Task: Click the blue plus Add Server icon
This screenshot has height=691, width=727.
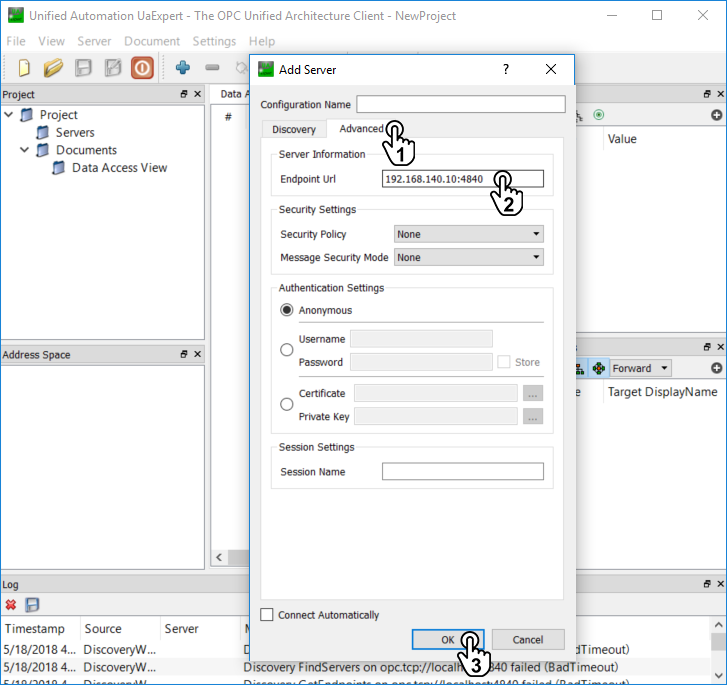Action: 182,68
